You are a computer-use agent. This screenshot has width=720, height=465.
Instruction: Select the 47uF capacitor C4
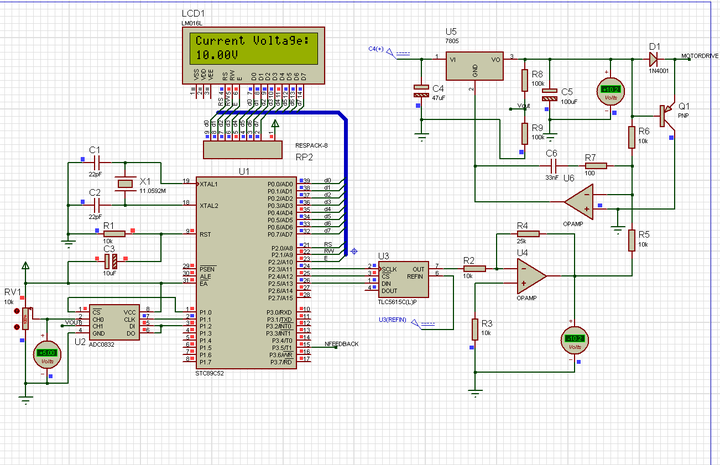(x=421, y=91)
